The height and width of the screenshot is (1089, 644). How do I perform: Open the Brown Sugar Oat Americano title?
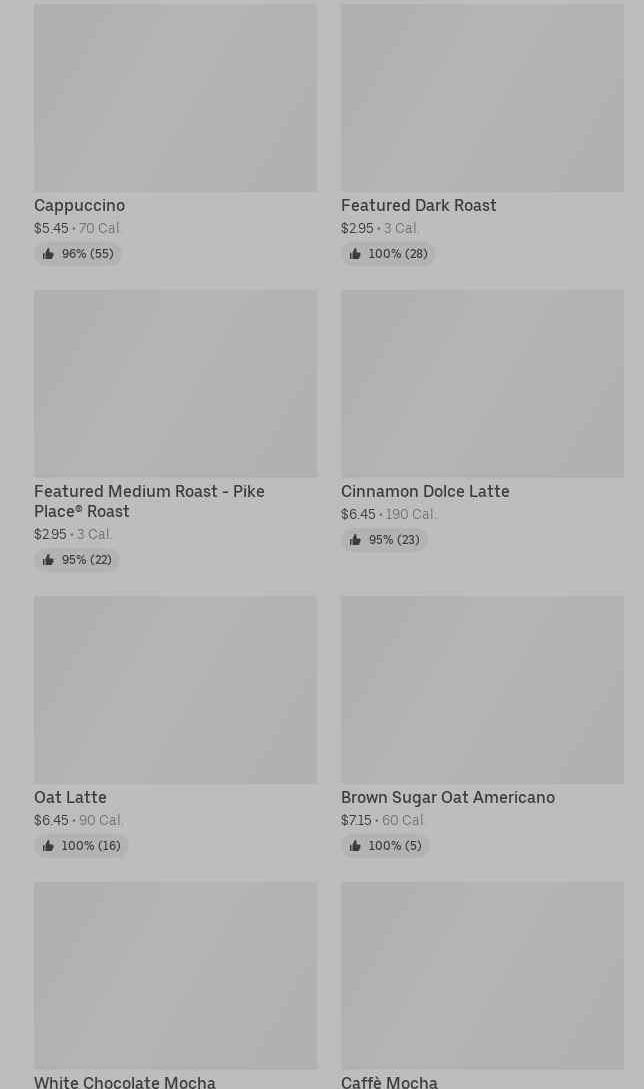[447, 797]
